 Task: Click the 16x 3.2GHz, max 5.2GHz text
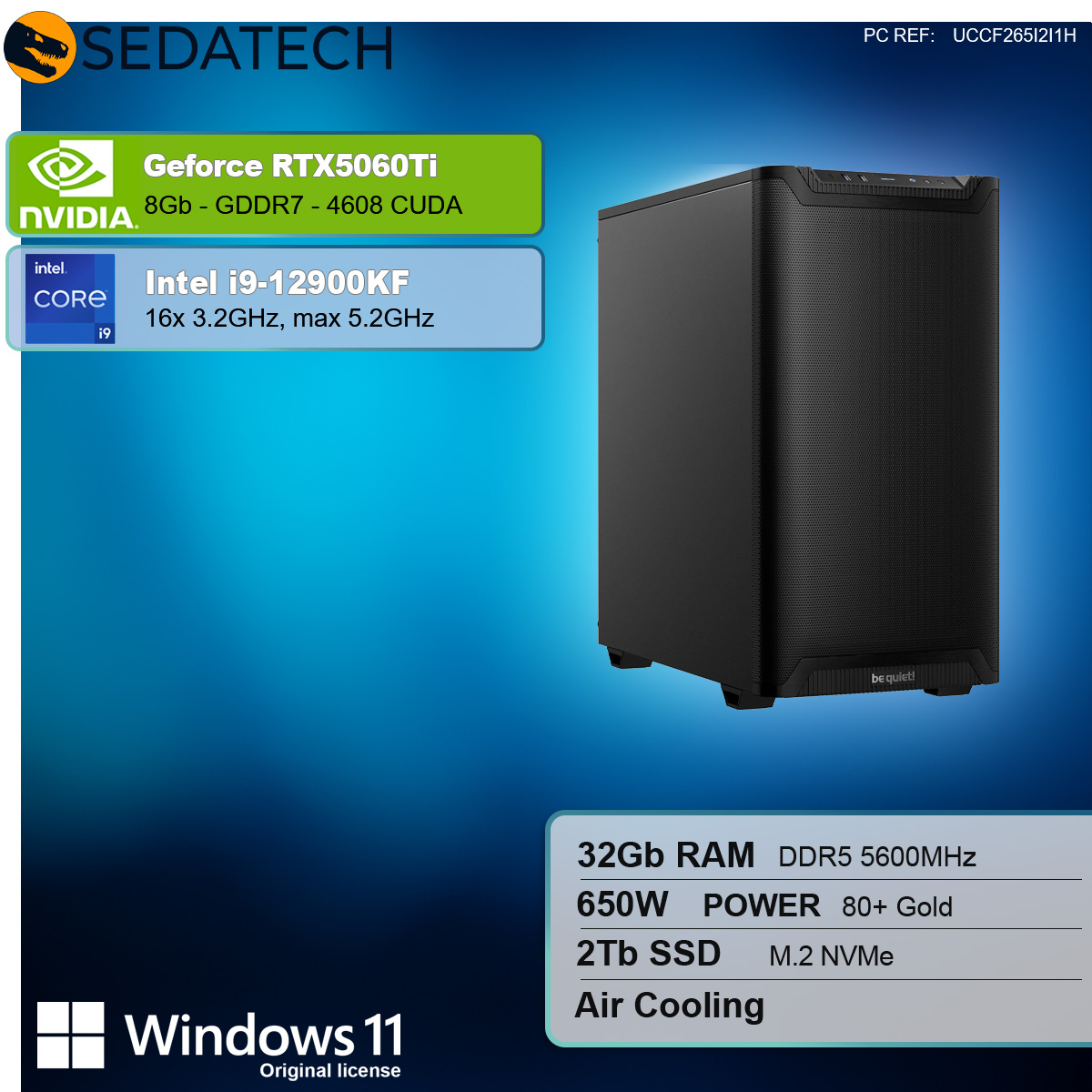click(x=289, y=318)
